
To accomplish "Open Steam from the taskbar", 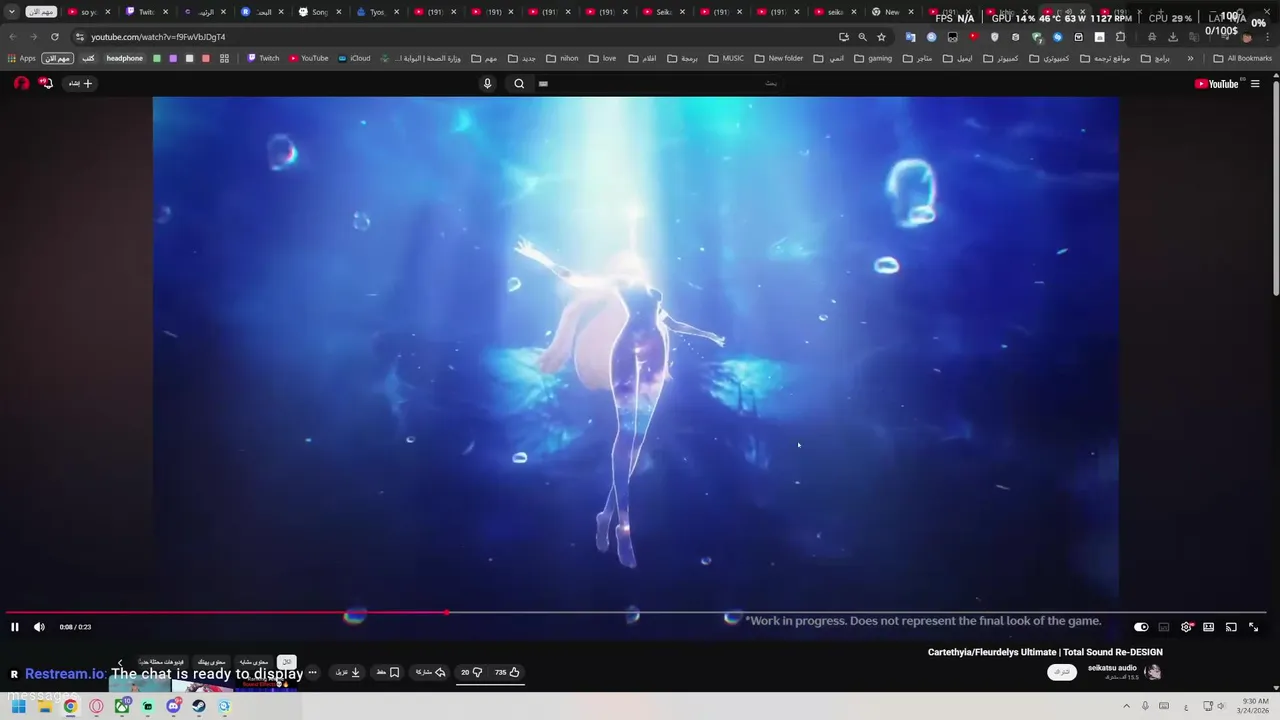I will tap(199, 706).
